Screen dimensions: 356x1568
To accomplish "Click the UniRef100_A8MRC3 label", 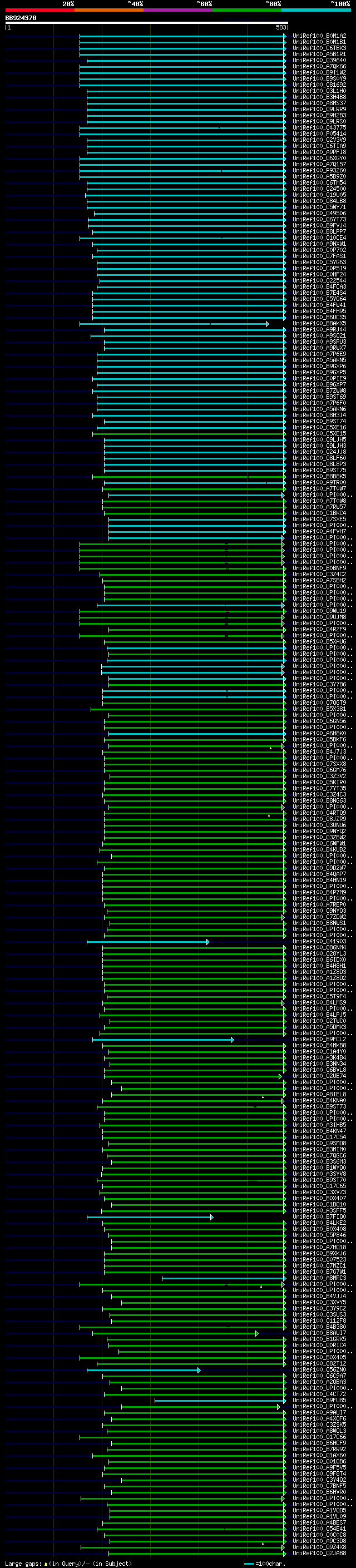I will click(x=319, y=1278).
